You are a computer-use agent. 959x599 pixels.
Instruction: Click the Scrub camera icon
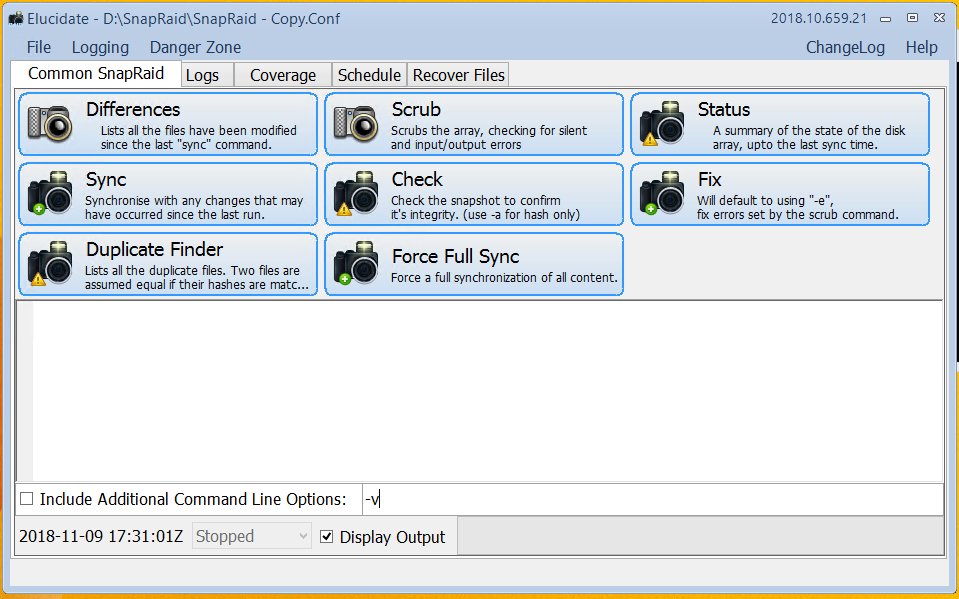[356, 124]
